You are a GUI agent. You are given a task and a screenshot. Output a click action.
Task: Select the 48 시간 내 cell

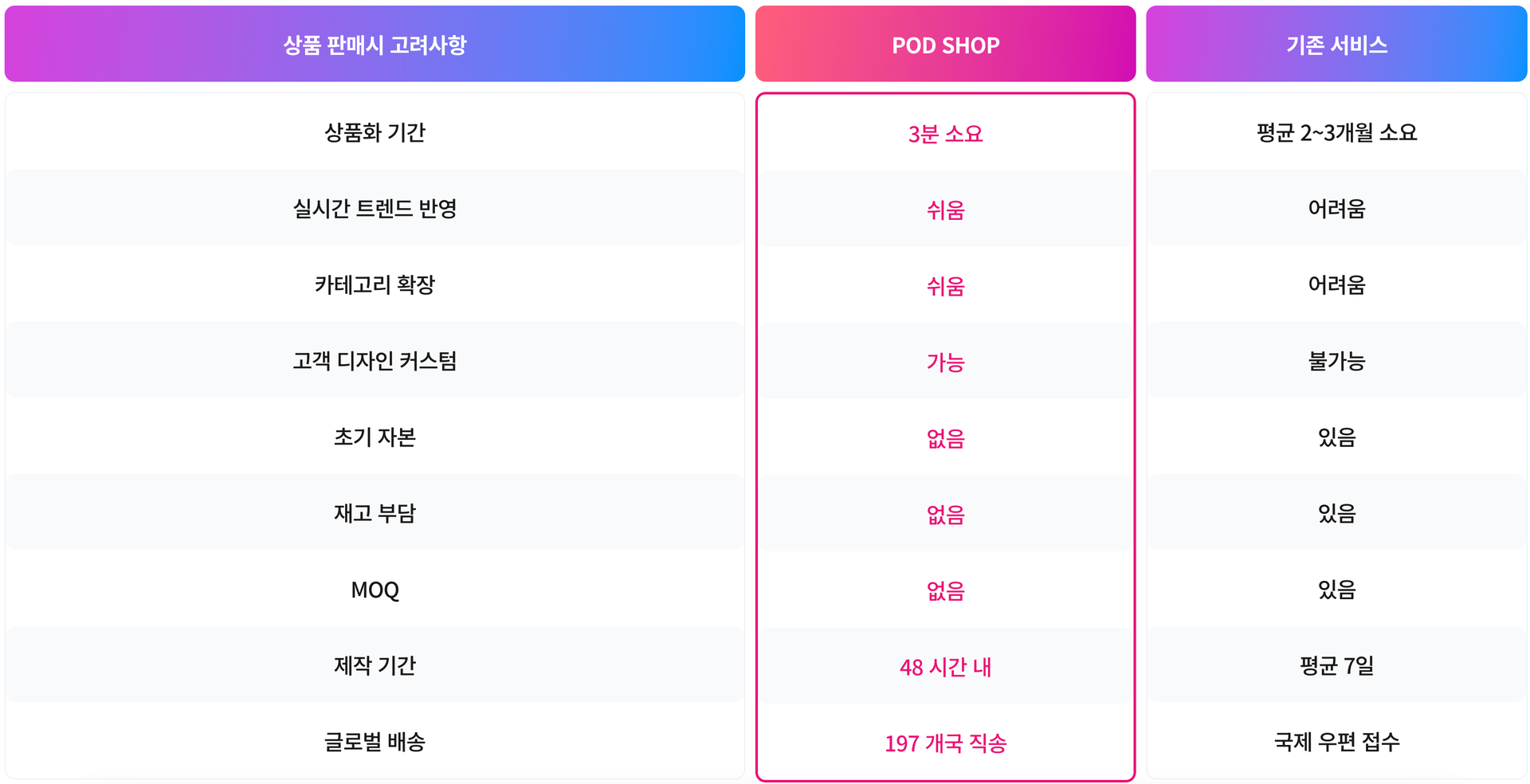(x=945, y=666)
